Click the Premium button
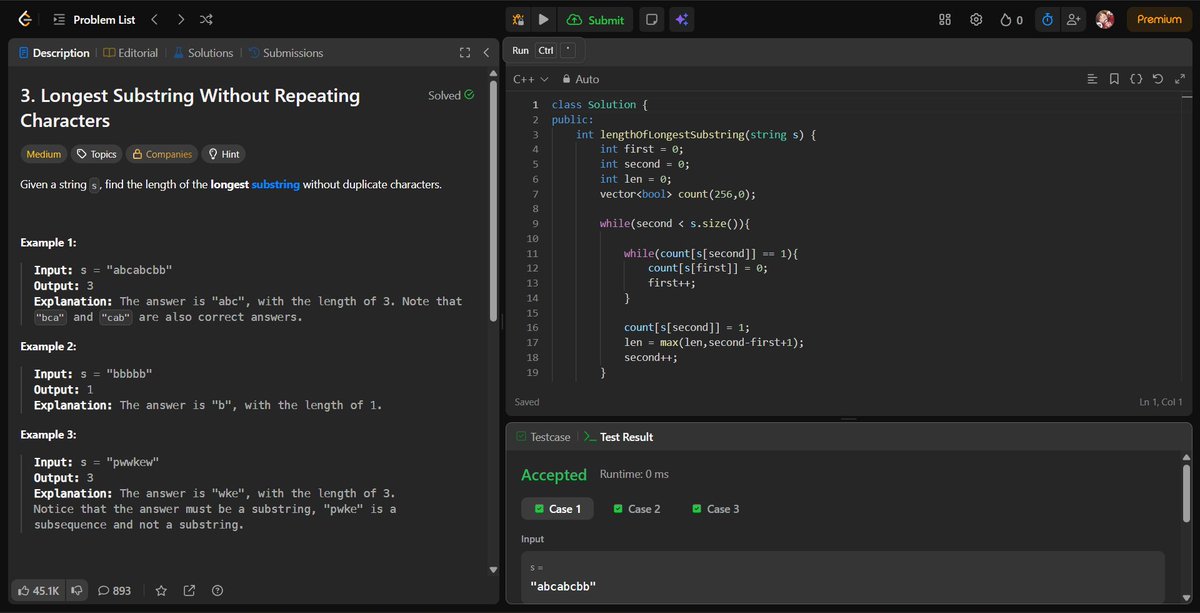 click(x=1159, y=19)
